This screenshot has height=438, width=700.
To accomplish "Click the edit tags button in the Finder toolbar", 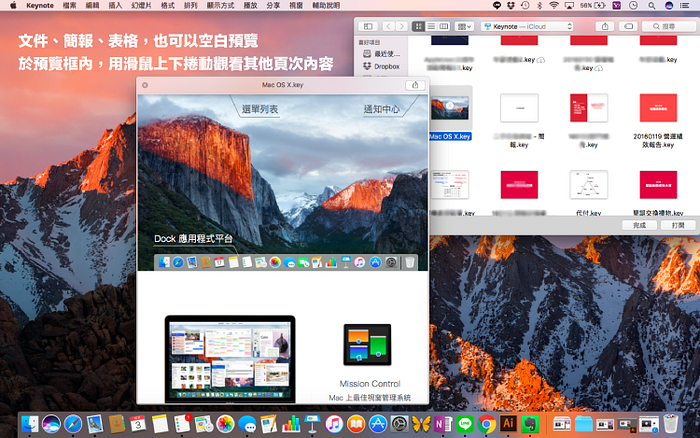I will point(628,26).
